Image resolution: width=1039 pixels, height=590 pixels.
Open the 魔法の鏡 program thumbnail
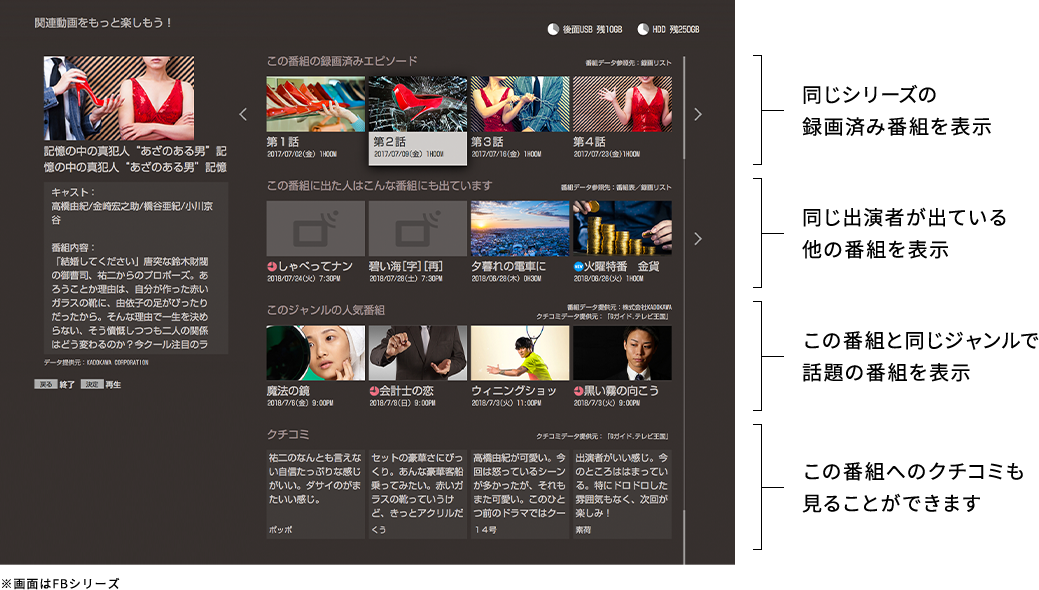click(x=315, y=353)
